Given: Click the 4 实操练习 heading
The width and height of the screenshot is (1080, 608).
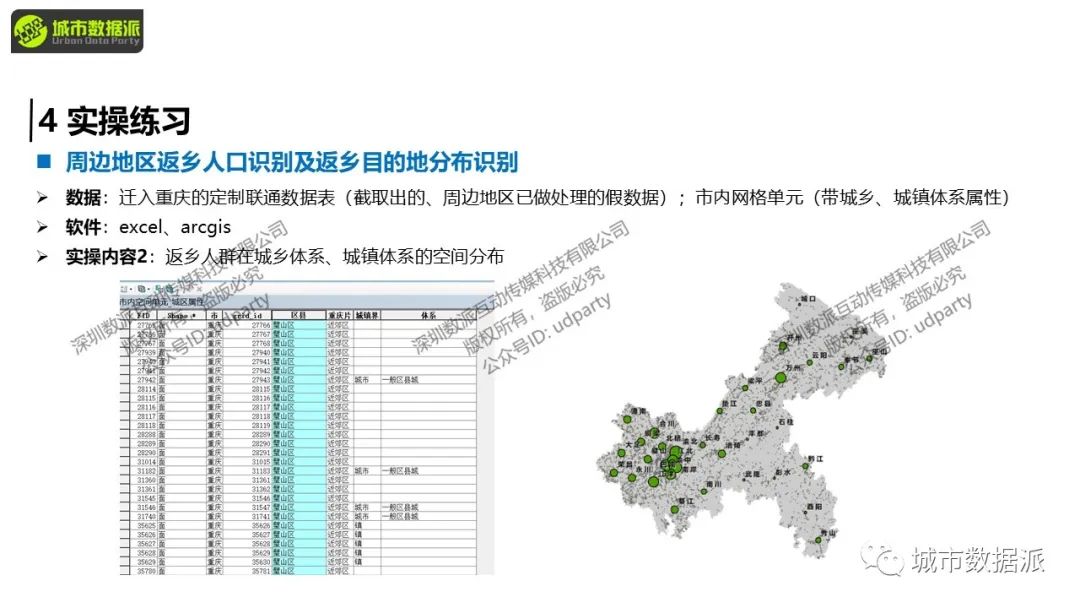Looking at the screenshot, I should (x=114, y=121).
